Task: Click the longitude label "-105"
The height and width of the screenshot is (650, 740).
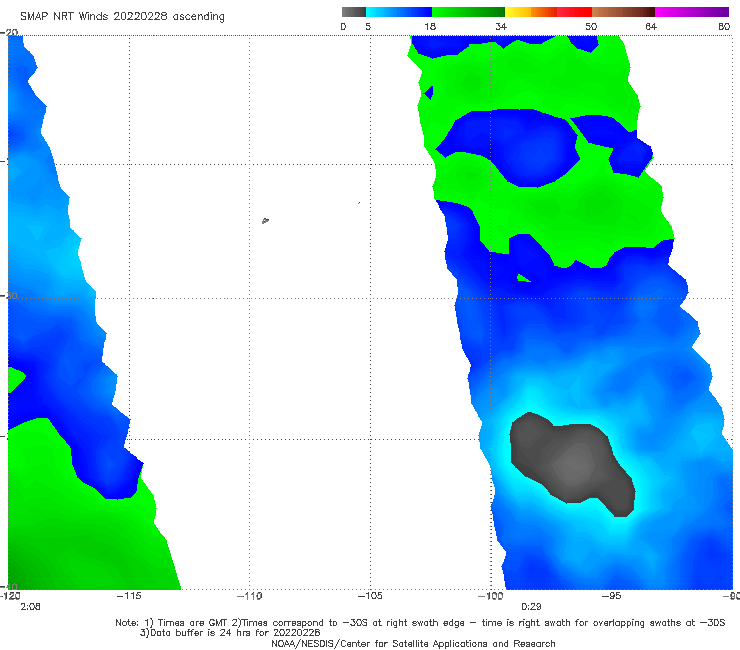Action: pyautogui.click(x=370, y=596)
